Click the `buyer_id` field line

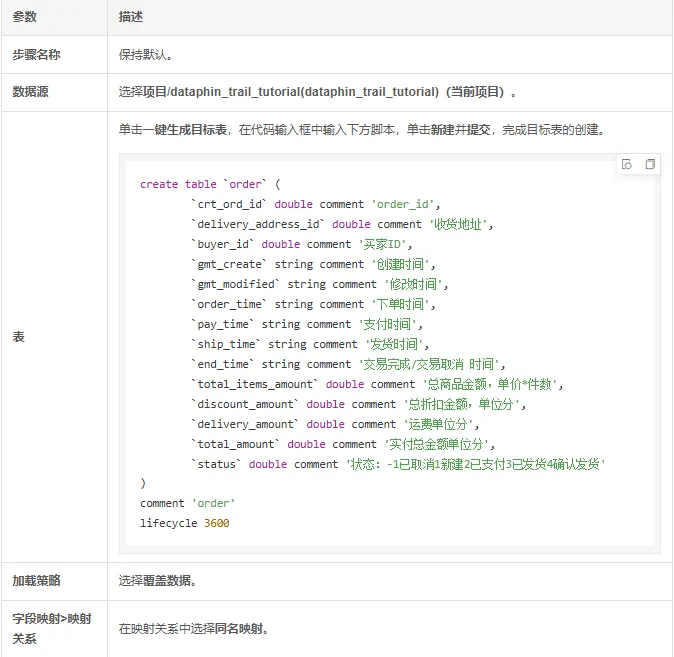pyautogui.click(x=302, y=244)
